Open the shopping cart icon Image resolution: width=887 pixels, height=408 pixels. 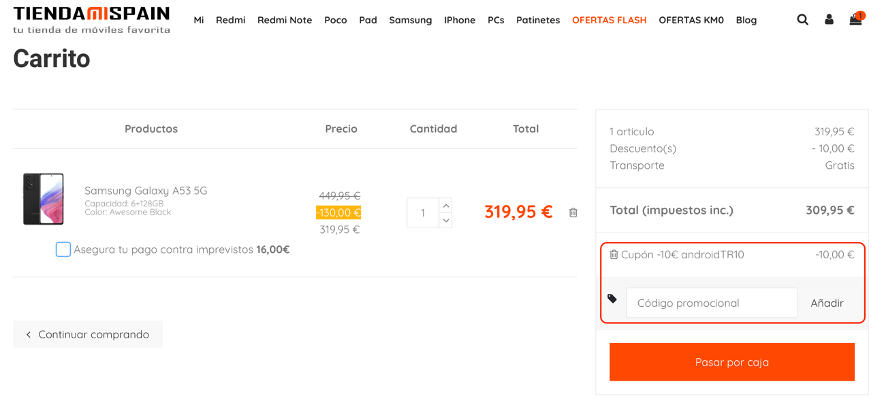(856, 19)
